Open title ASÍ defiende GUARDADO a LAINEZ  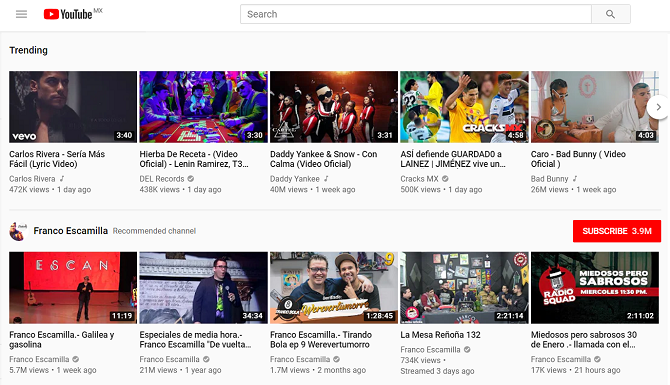(x=453, y=159)
